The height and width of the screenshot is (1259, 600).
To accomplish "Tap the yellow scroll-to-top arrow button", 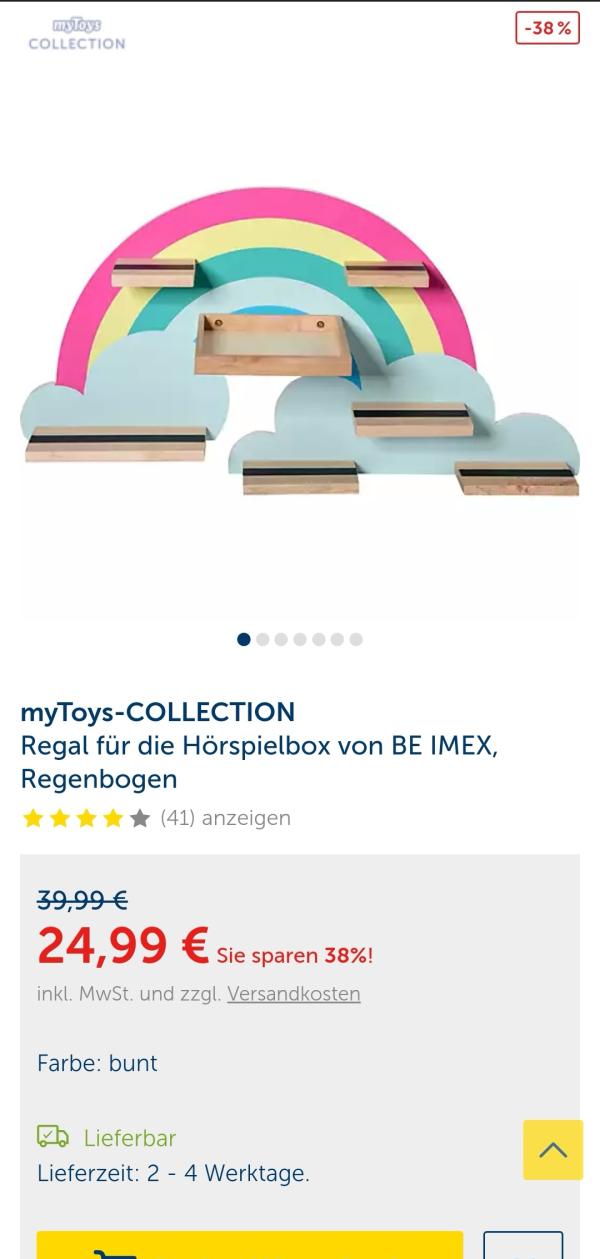I will coord(553,1150).
